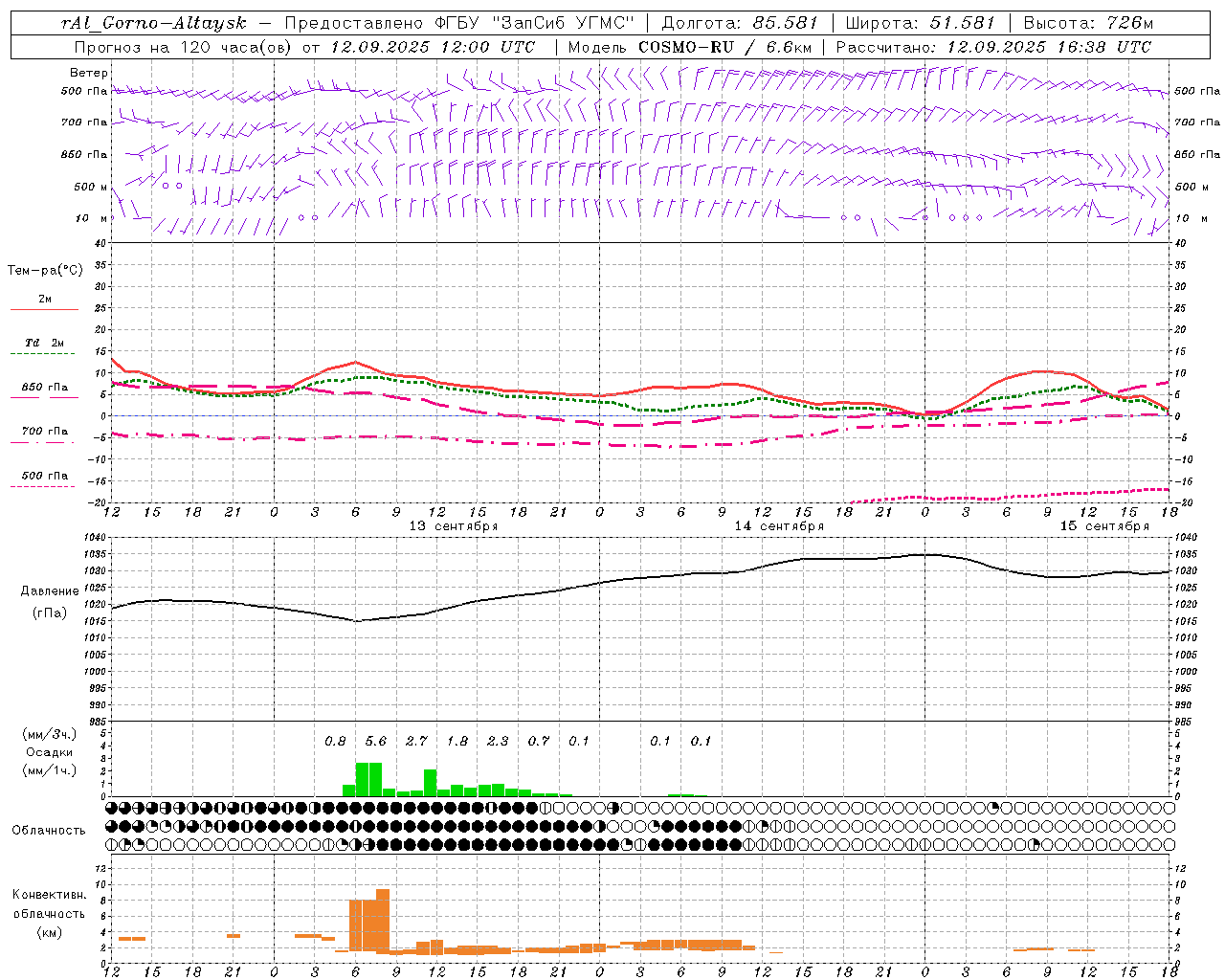Image resolution: width=1225 pixels, height=980 pixels.
Task: Select the forecast start time 12.09.2025 12:00 UTC
Action: coord(433,47)
